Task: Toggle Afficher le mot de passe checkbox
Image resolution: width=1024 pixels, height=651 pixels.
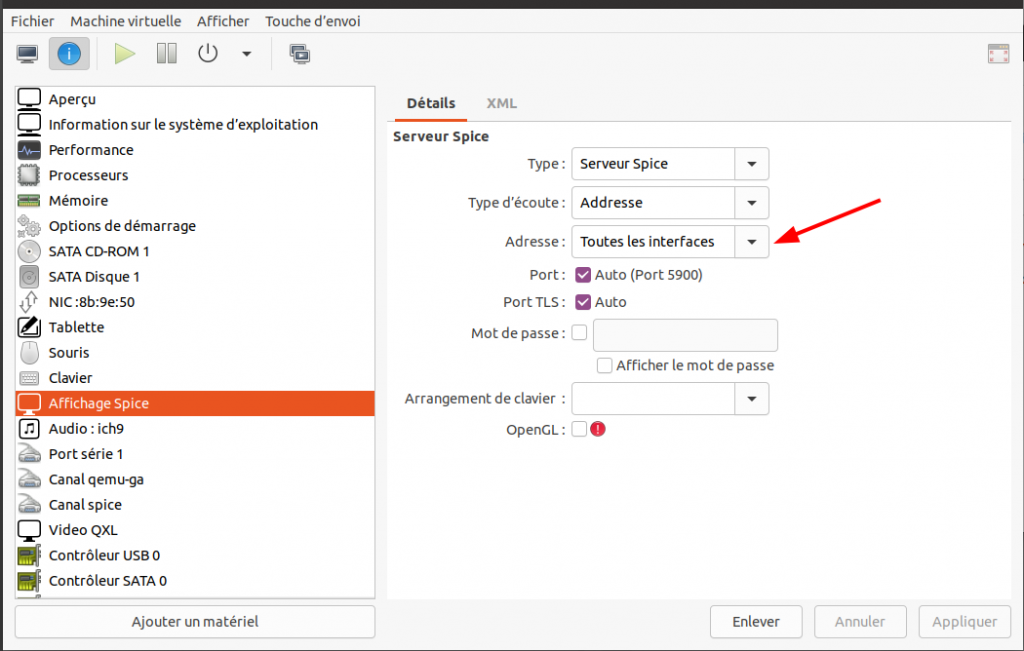Action: point(604,365)
